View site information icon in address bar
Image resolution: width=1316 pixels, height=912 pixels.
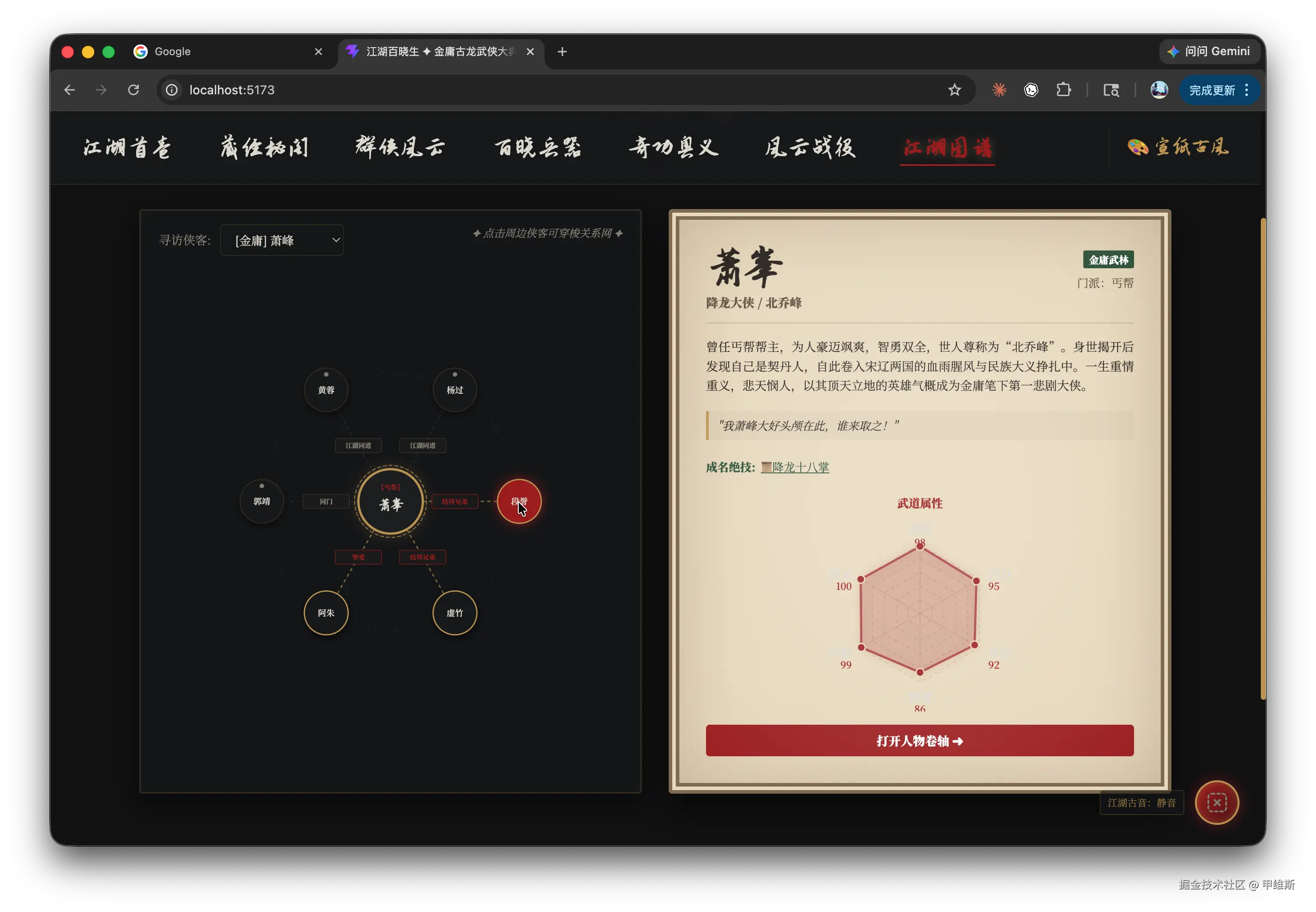pyautogui.click(x=171, y=90)
